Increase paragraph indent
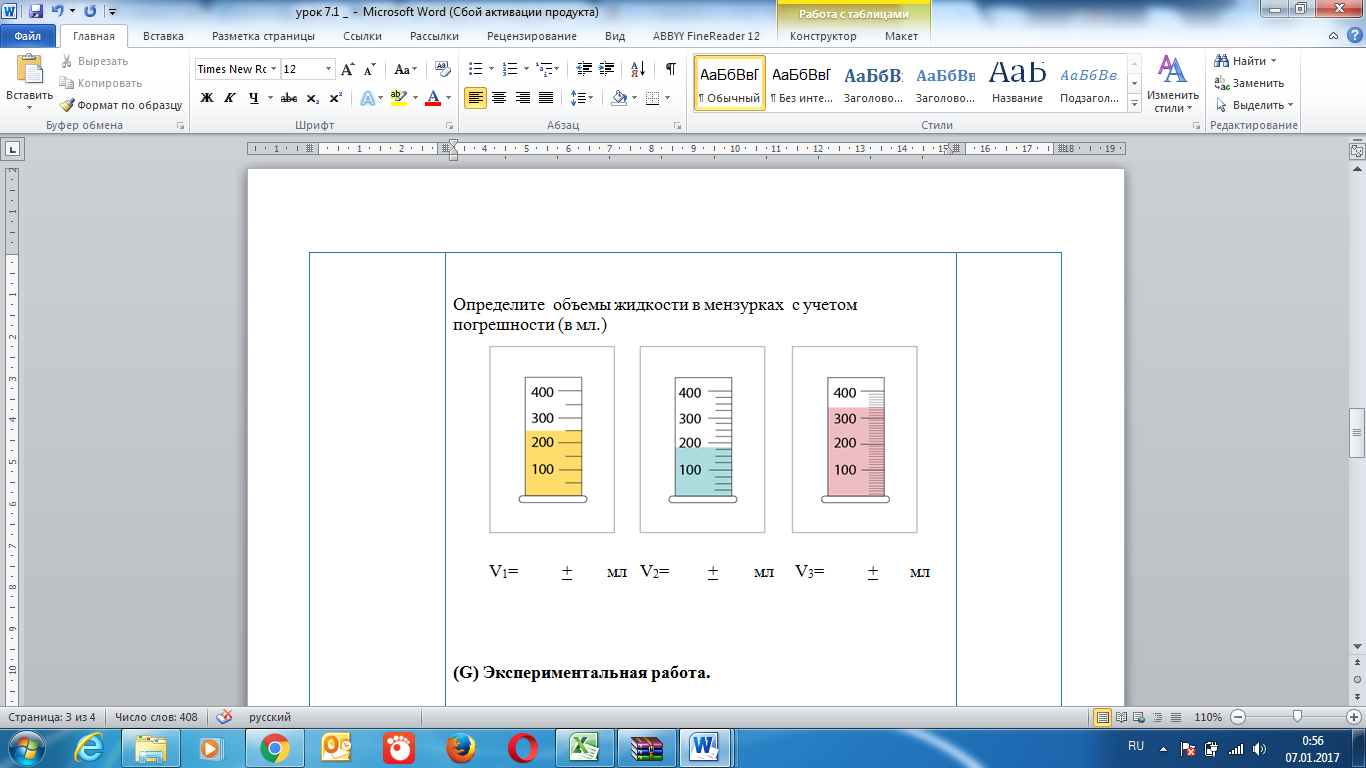 point(607,69)
